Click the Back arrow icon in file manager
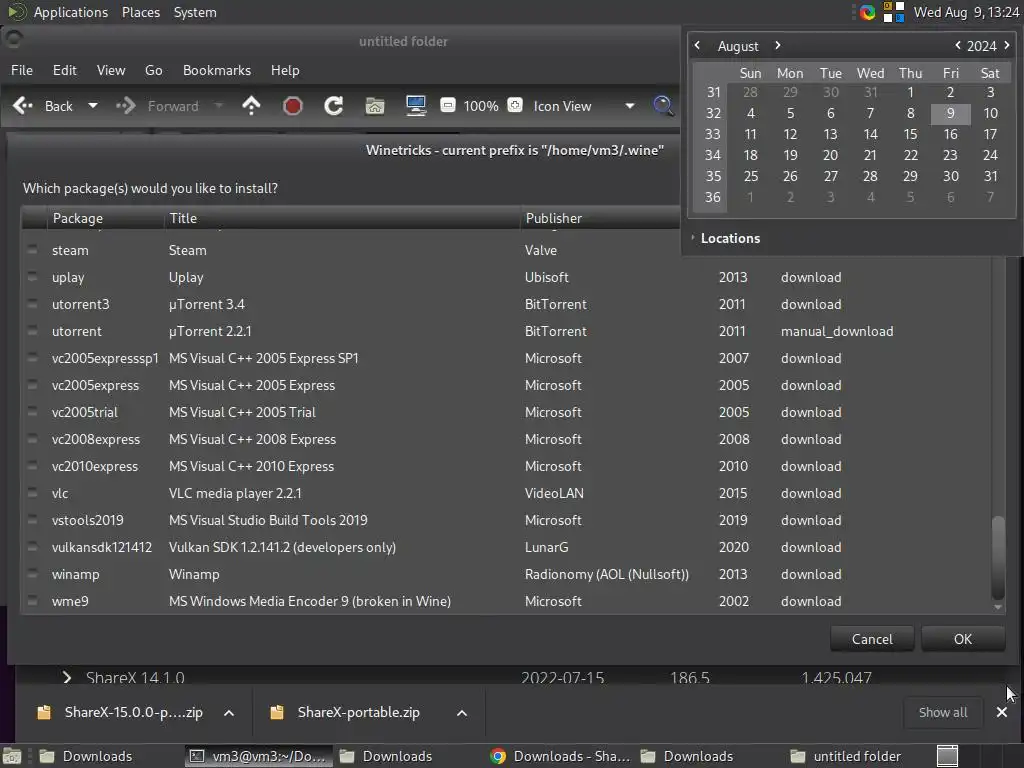Screen dimensions: 1024x768 click(23, 106)
